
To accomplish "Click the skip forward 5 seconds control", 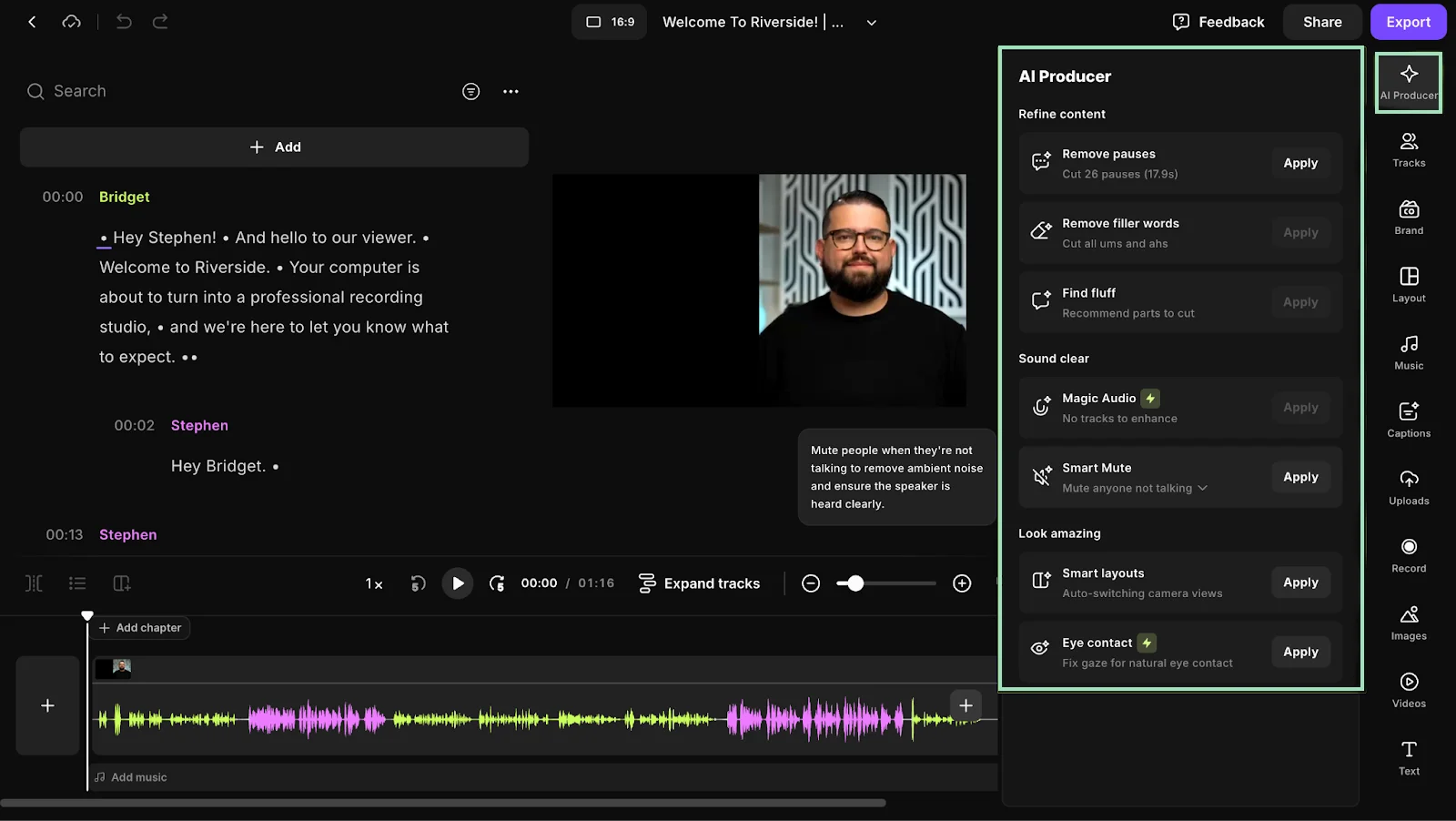I will 498,583.
